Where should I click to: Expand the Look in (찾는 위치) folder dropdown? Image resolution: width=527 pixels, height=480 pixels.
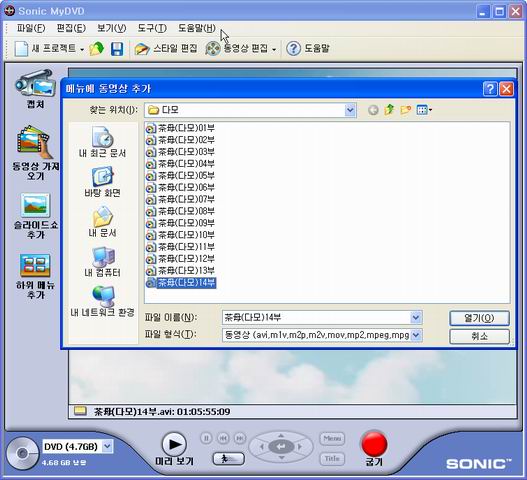[350, 110]
